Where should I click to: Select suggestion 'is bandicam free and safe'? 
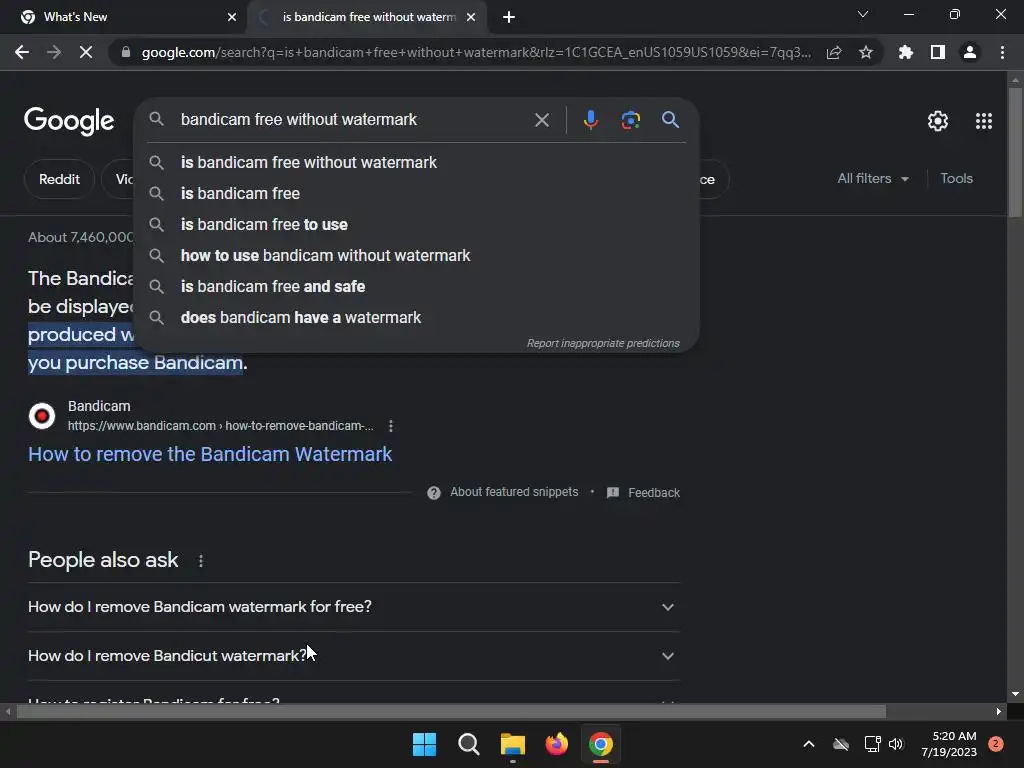pyautogui.click(x=416, y=287)
